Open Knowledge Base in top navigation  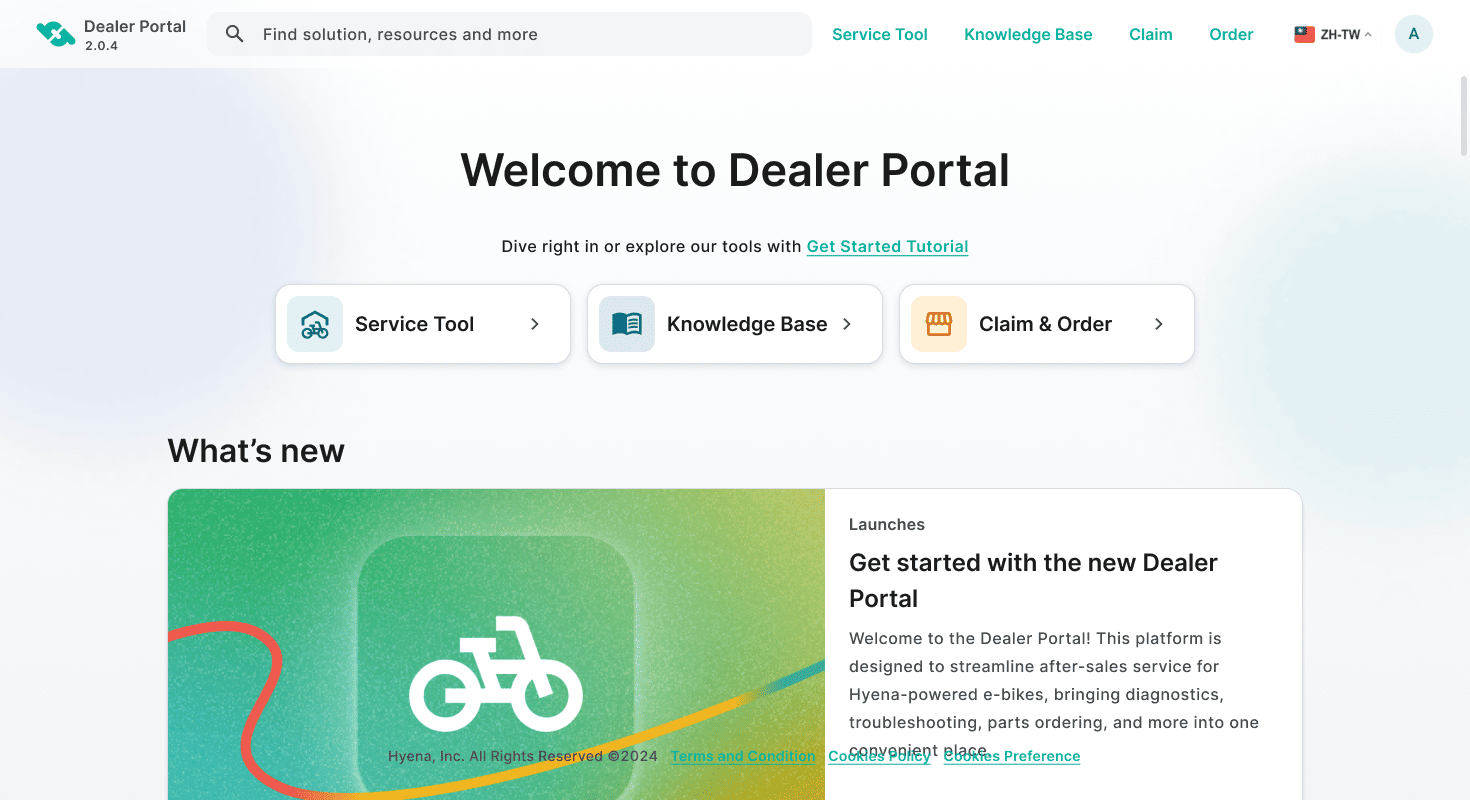[1028, 34]
